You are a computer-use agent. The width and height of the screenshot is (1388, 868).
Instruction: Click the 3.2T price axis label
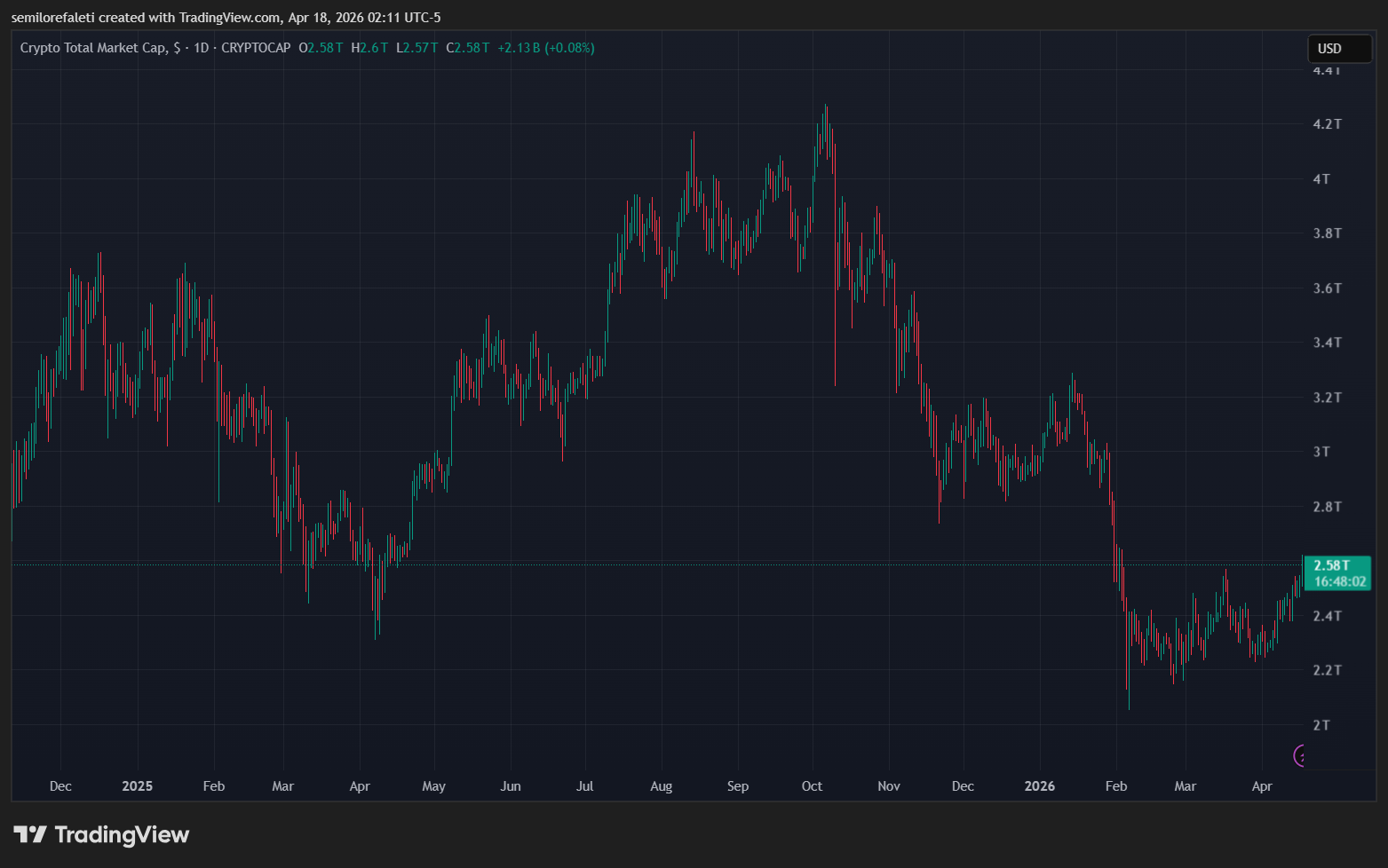pyautogui.click(x=1327, y=398)
